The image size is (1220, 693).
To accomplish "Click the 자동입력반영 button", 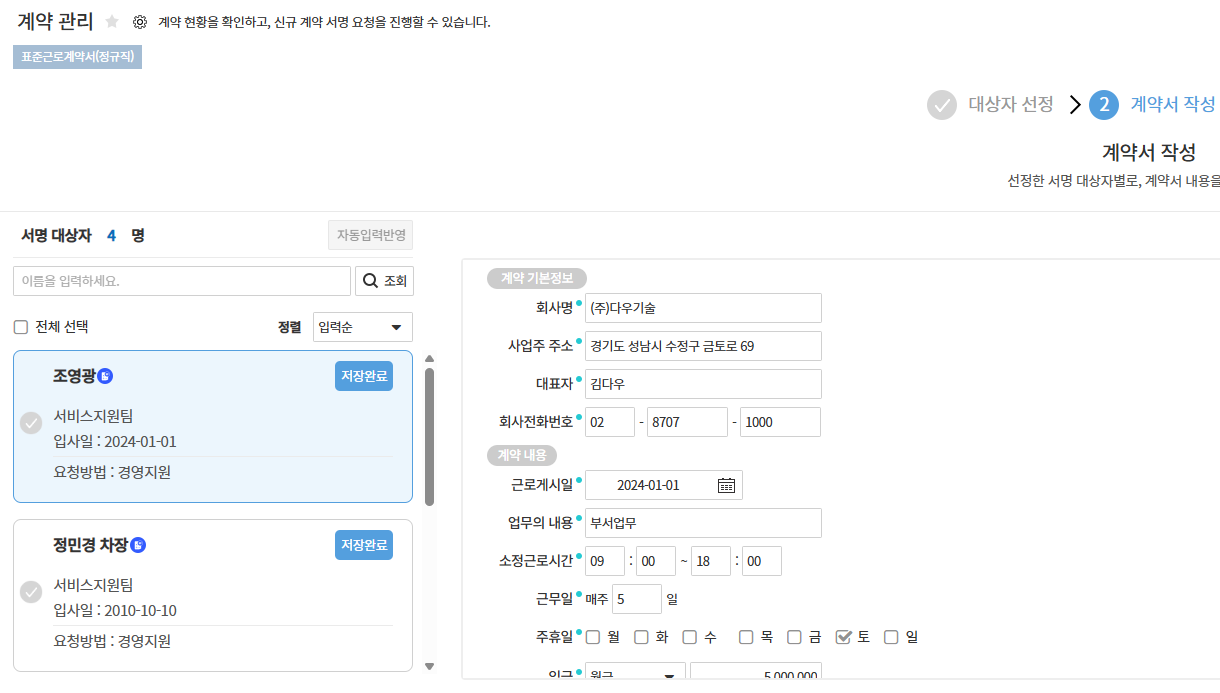I will point(370,236).
